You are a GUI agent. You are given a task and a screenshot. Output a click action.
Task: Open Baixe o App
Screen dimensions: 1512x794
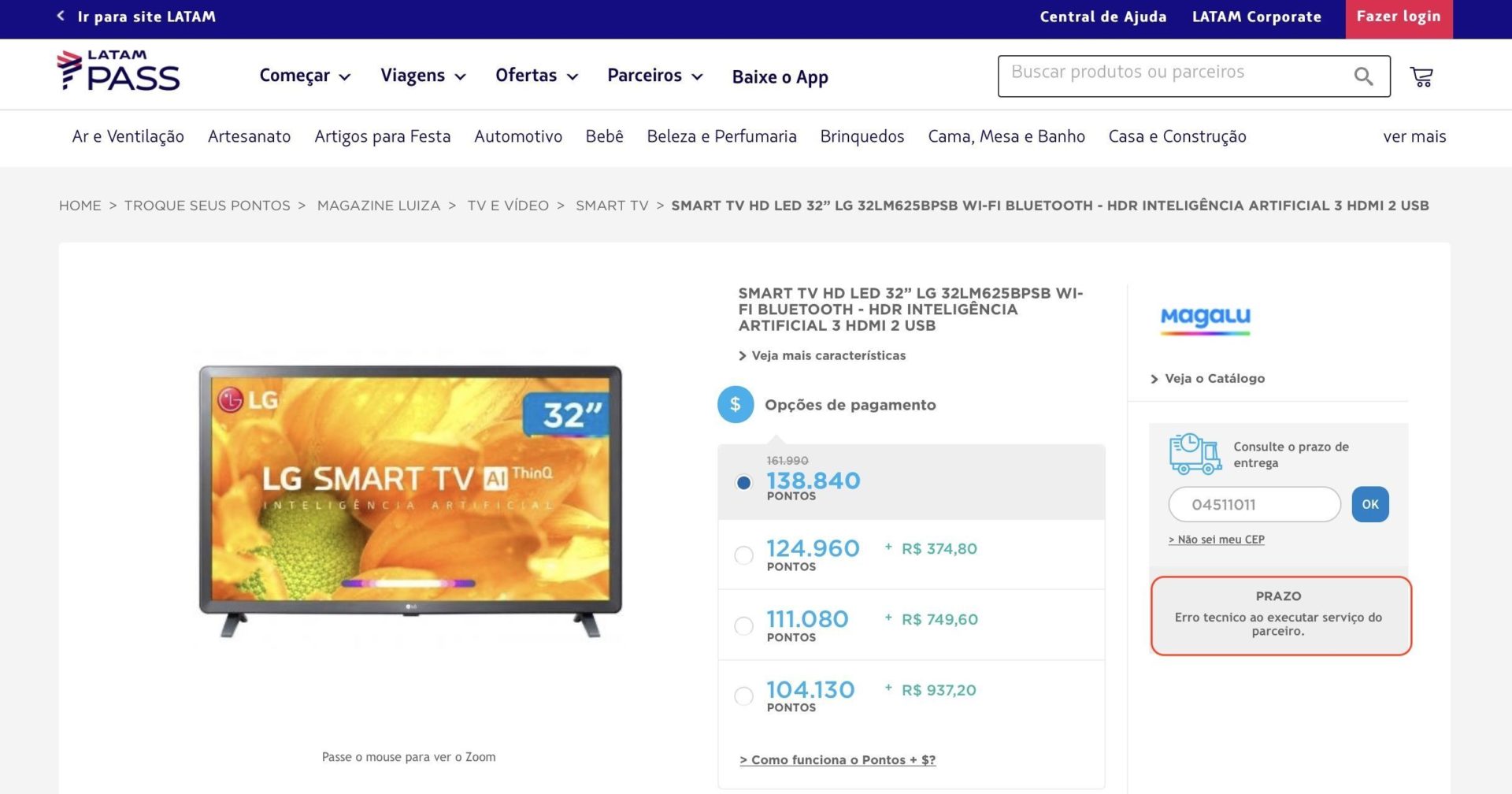(x=780, y=76)
